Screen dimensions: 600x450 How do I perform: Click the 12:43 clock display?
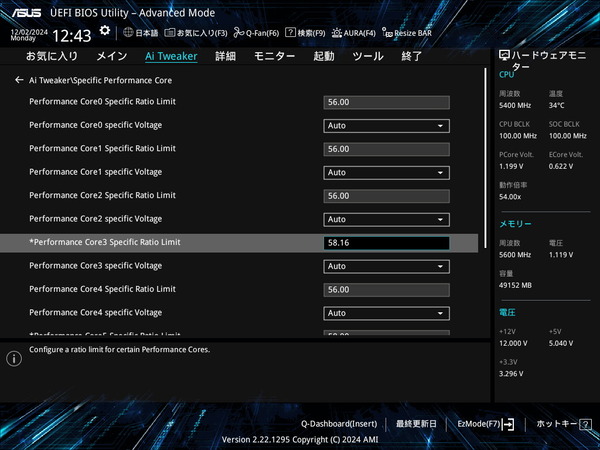(x=72, y=36)
